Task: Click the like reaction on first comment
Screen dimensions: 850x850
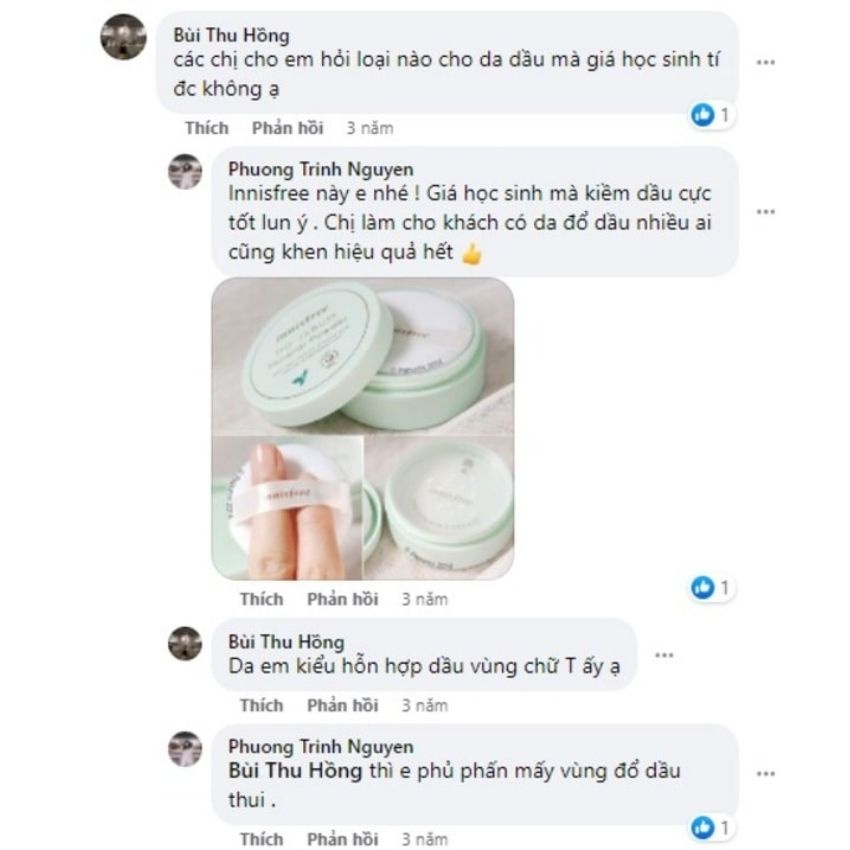Action: (703, 116)
